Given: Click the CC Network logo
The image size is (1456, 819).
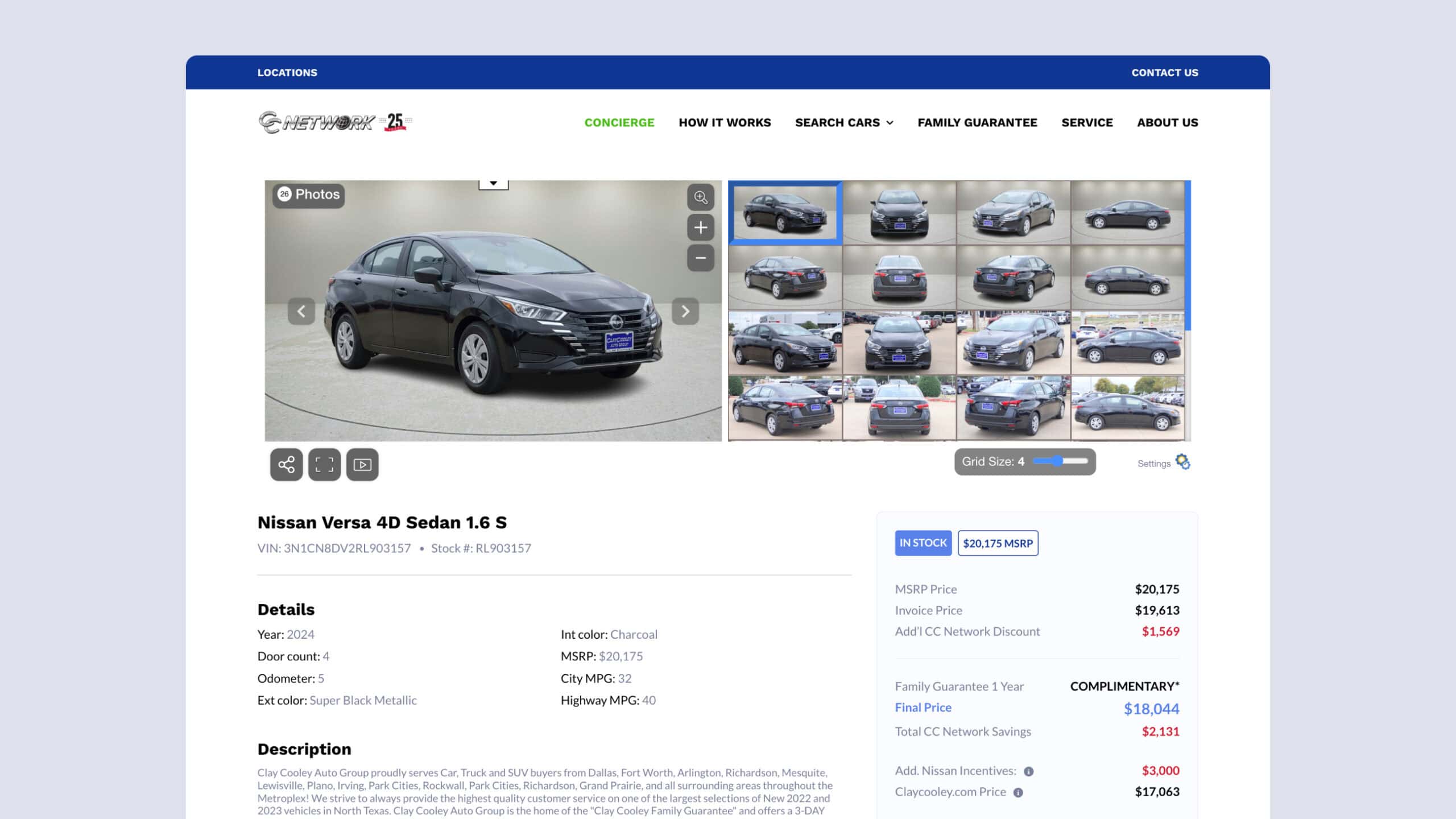Looking at the screenshot, I should (x=335, y=122).
